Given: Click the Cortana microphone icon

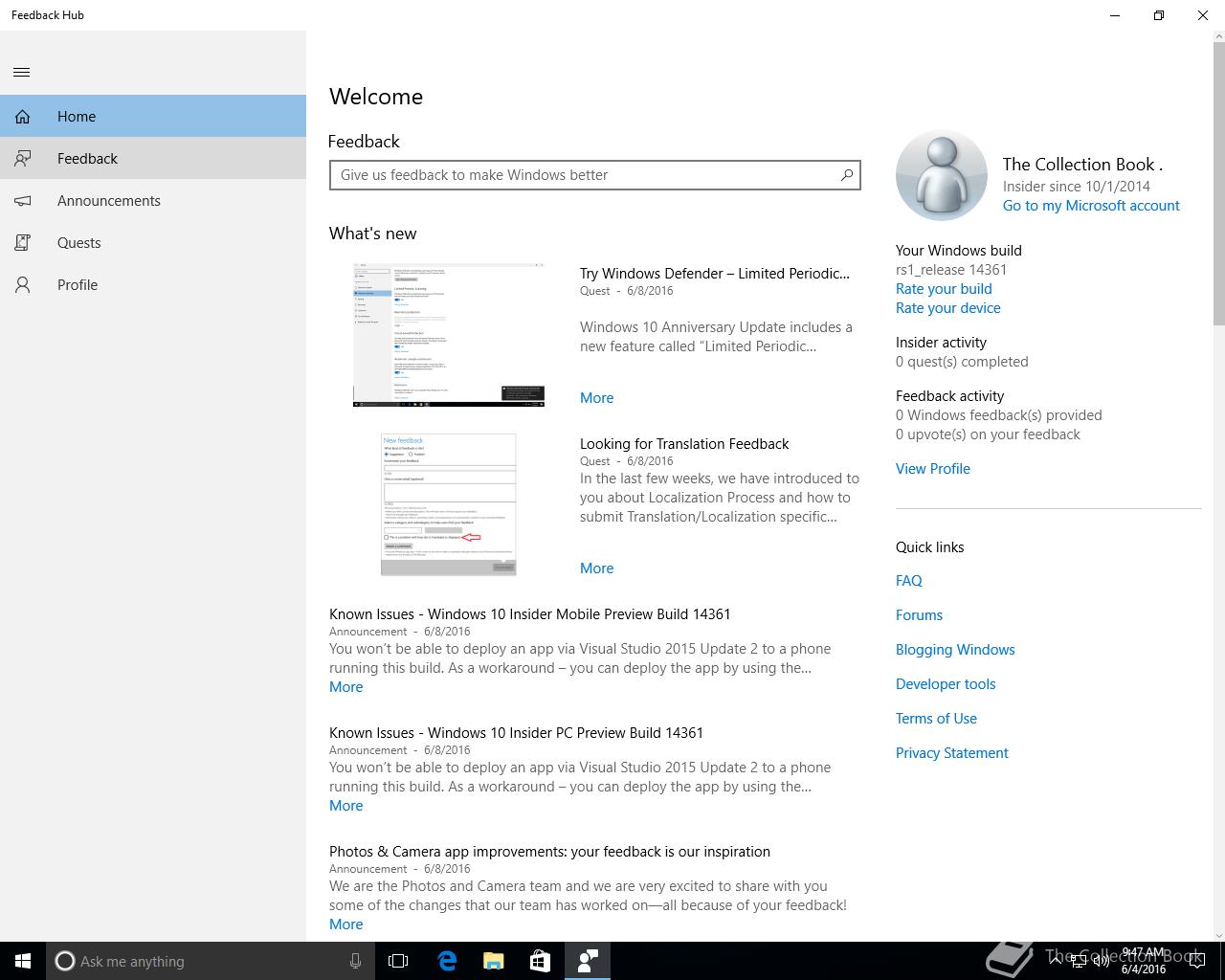Looking at the screenshot, I should pyautogui.click(x=355, y=961).
